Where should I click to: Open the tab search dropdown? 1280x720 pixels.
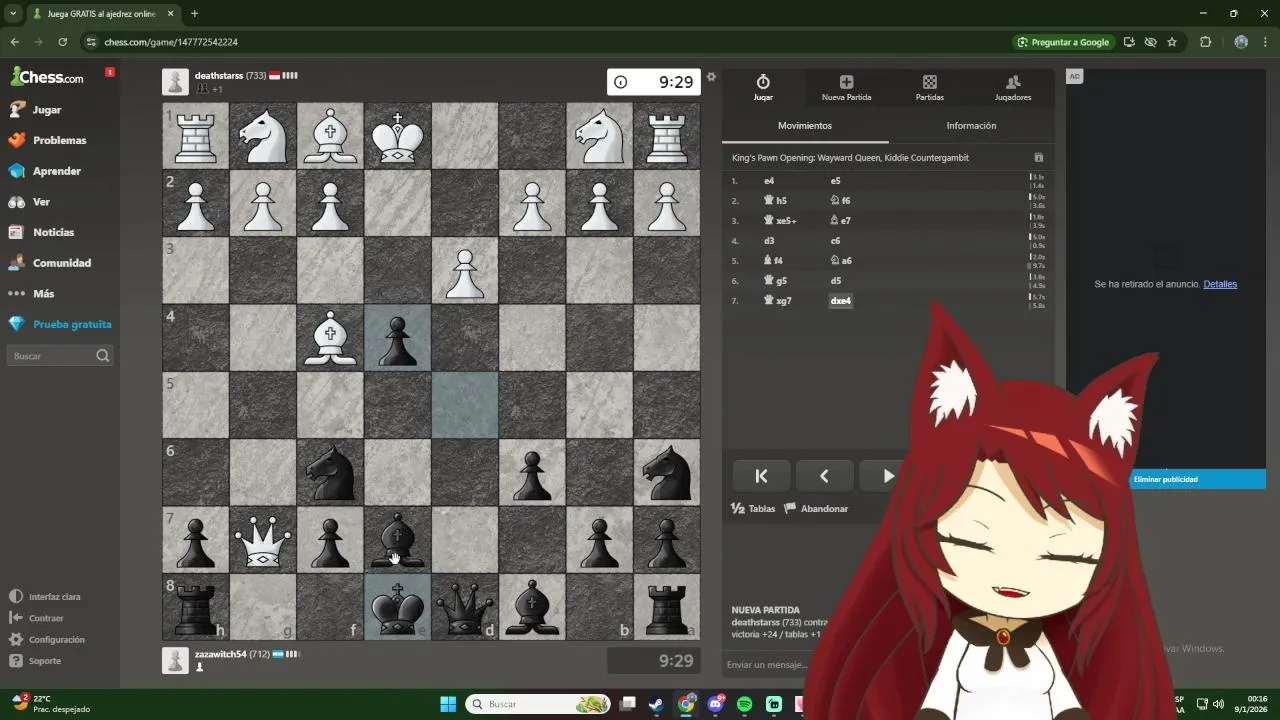point(13,14)
